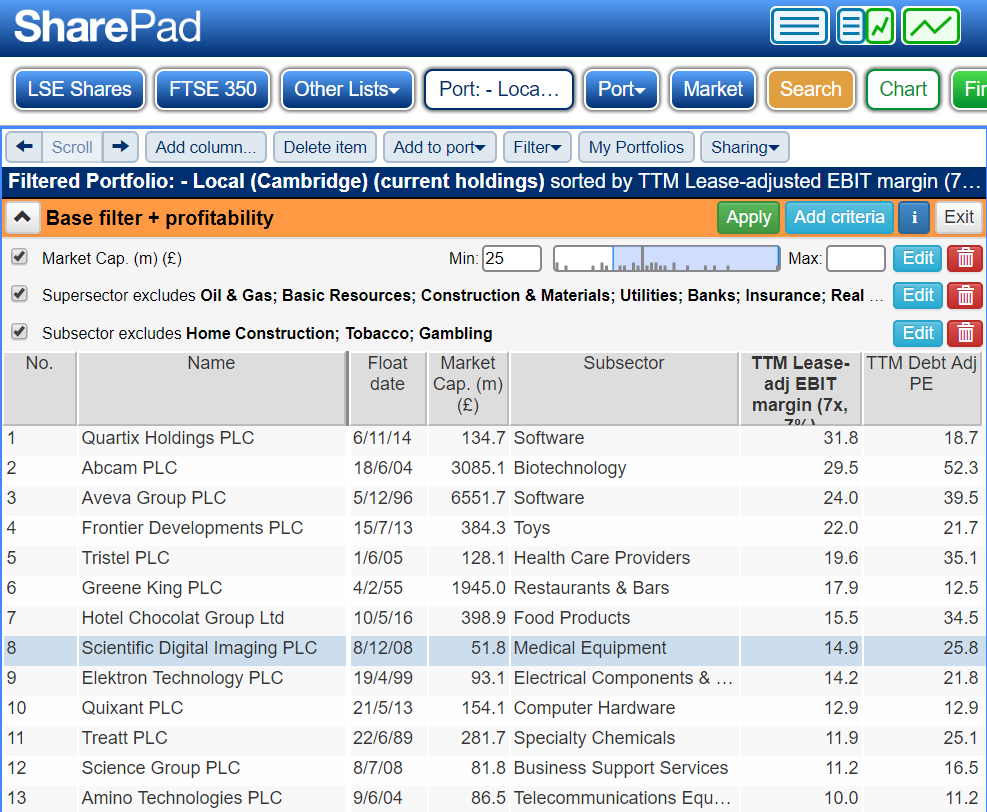Click the Market Cap Min input field
Image resolution: width=987 pixels, height=812 pixels.
pyautogui.click(x=512, y=259)
